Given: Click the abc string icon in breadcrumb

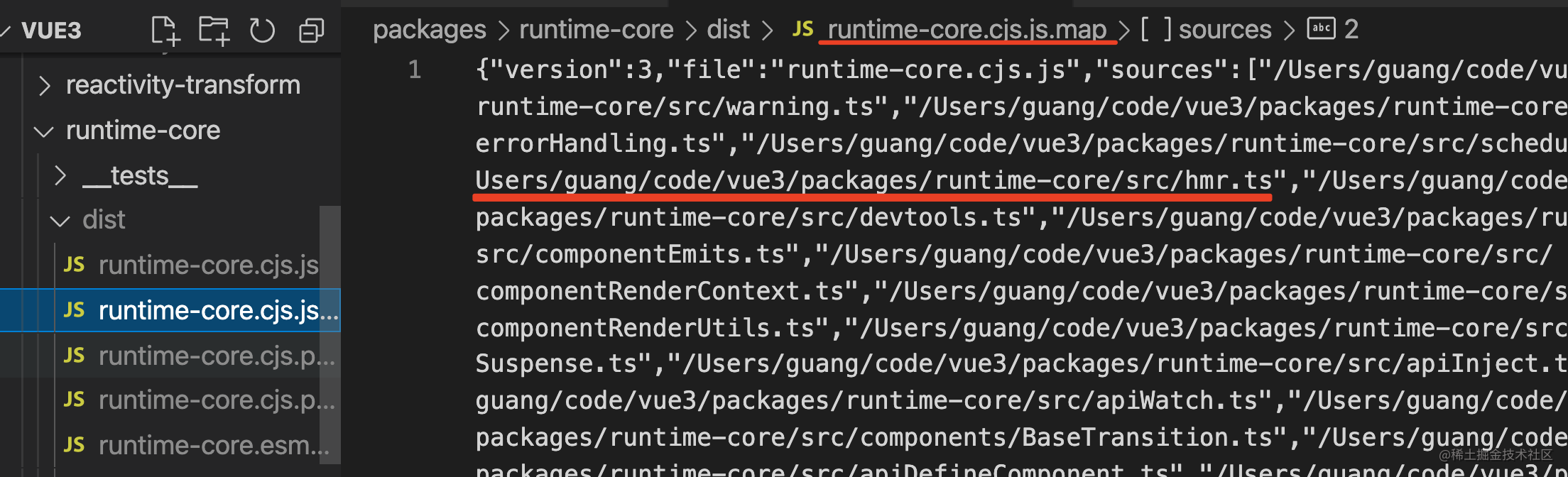Looking at the screenshot, I should (1321, 29).
